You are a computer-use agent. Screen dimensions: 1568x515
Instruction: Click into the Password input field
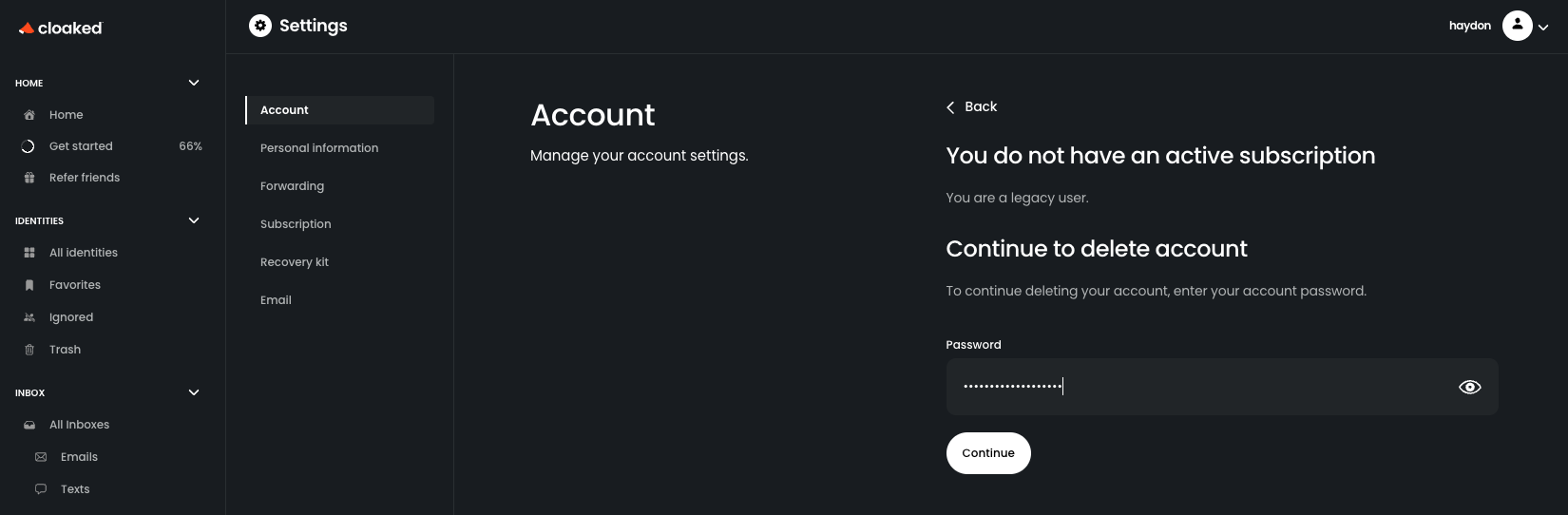tap(1222, 387)
